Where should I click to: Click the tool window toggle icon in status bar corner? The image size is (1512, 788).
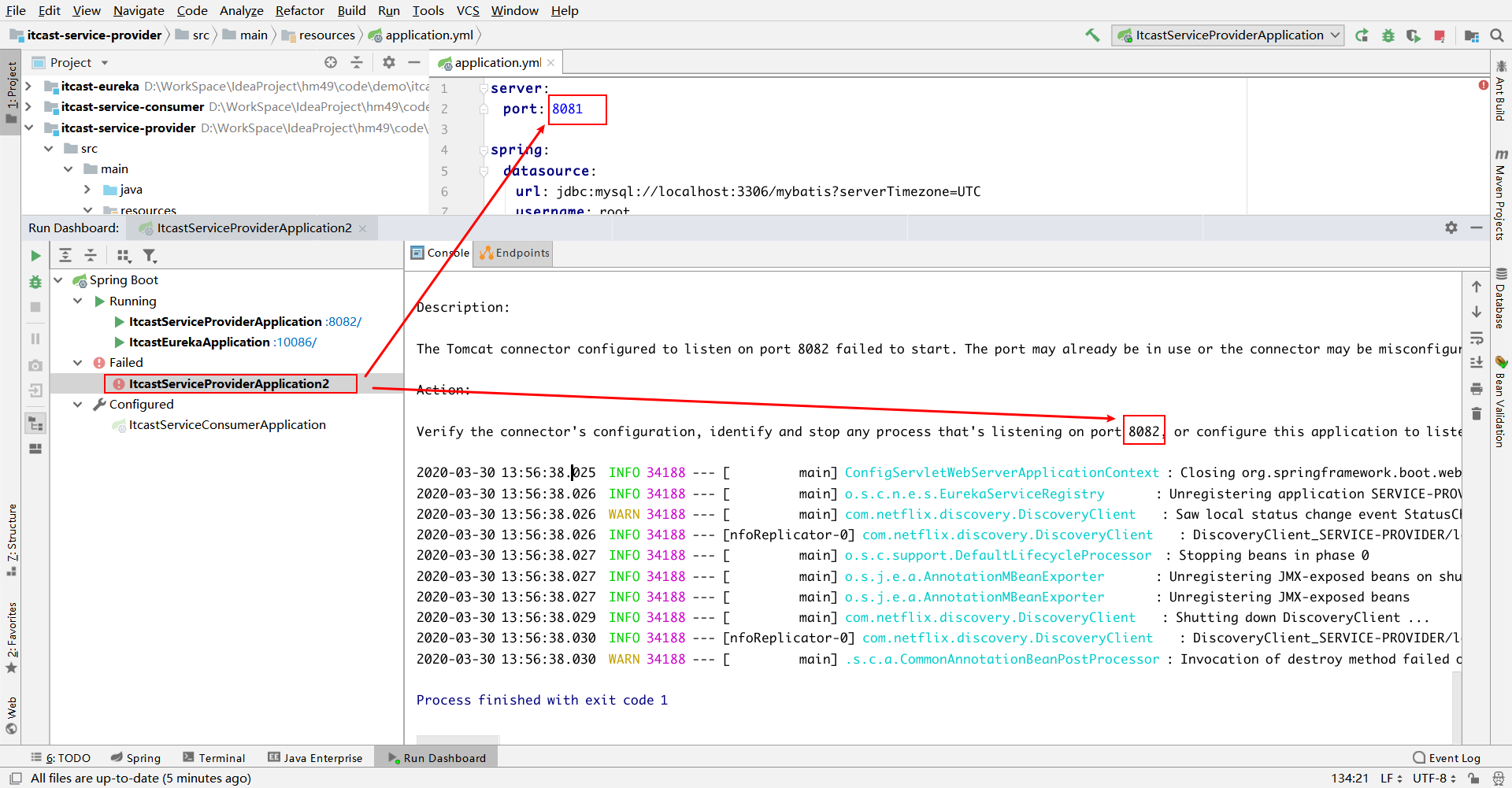click(16, 778)
